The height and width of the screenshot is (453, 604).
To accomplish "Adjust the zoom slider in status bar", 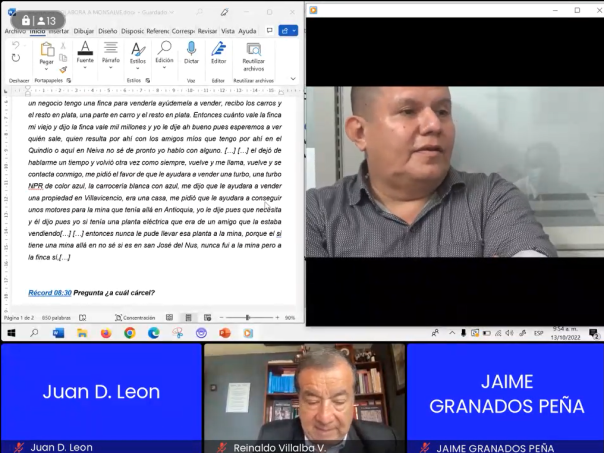I will click(250, 317).
